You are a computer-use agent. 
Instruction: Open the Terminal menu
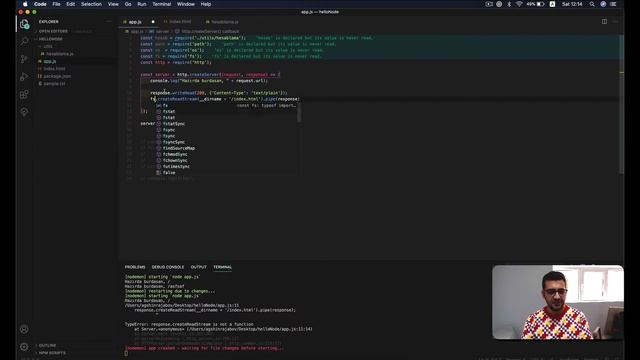[162, 4]
